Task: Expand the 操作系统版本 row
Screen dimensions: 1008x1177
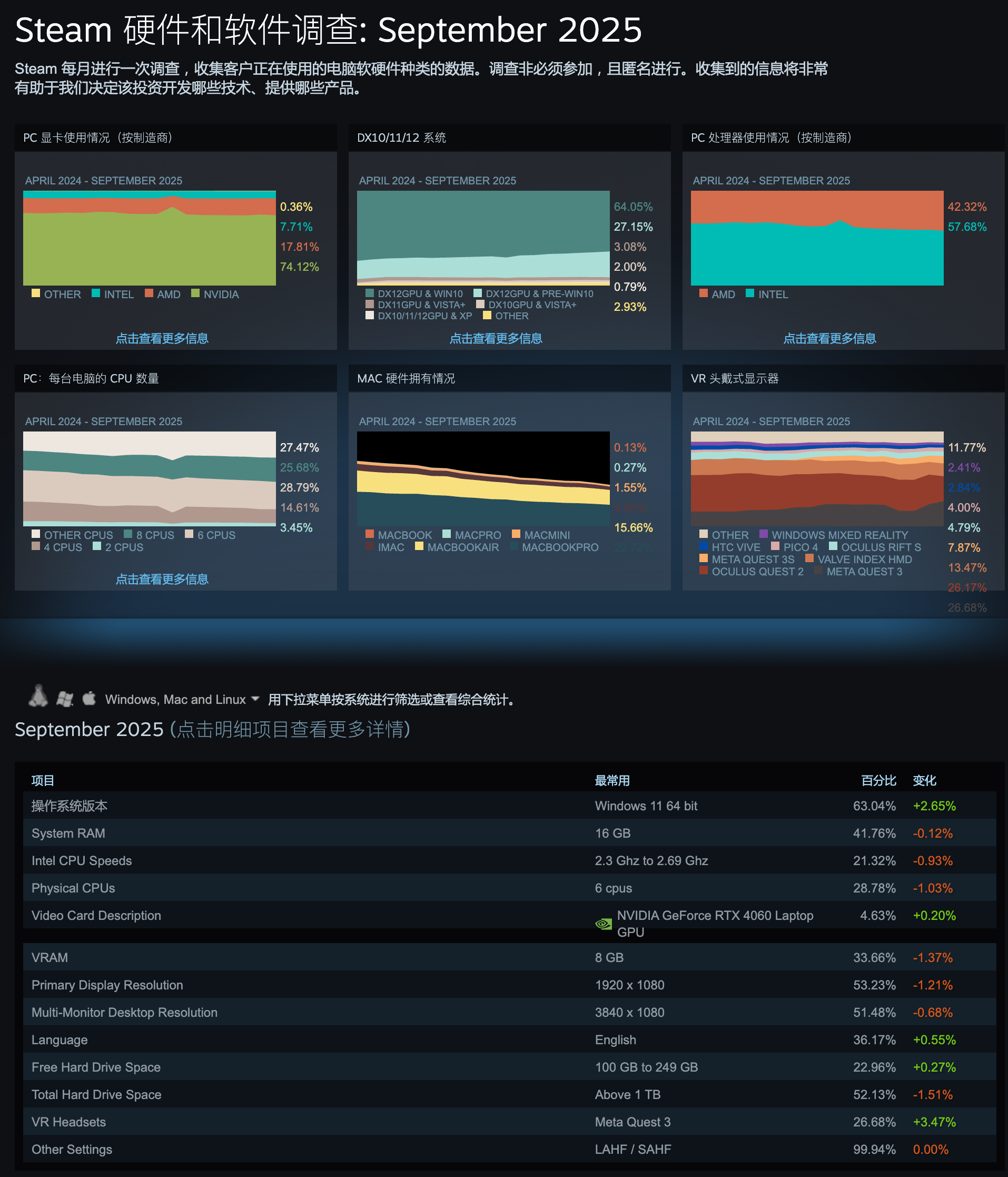Action: tap(70, 806)
